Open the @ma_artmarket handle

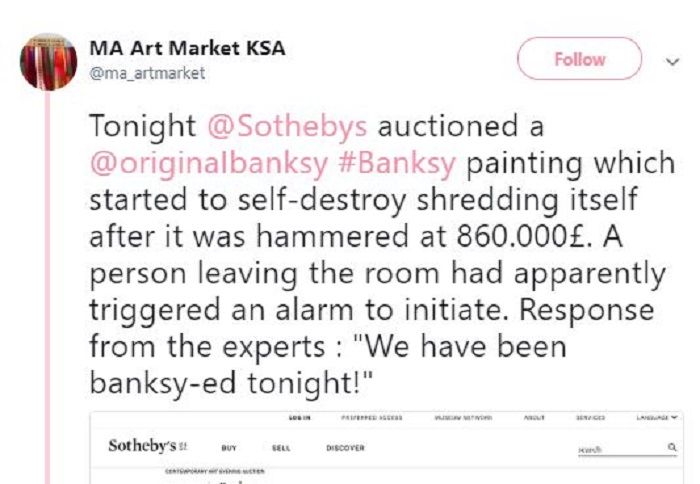click(147, 73)
